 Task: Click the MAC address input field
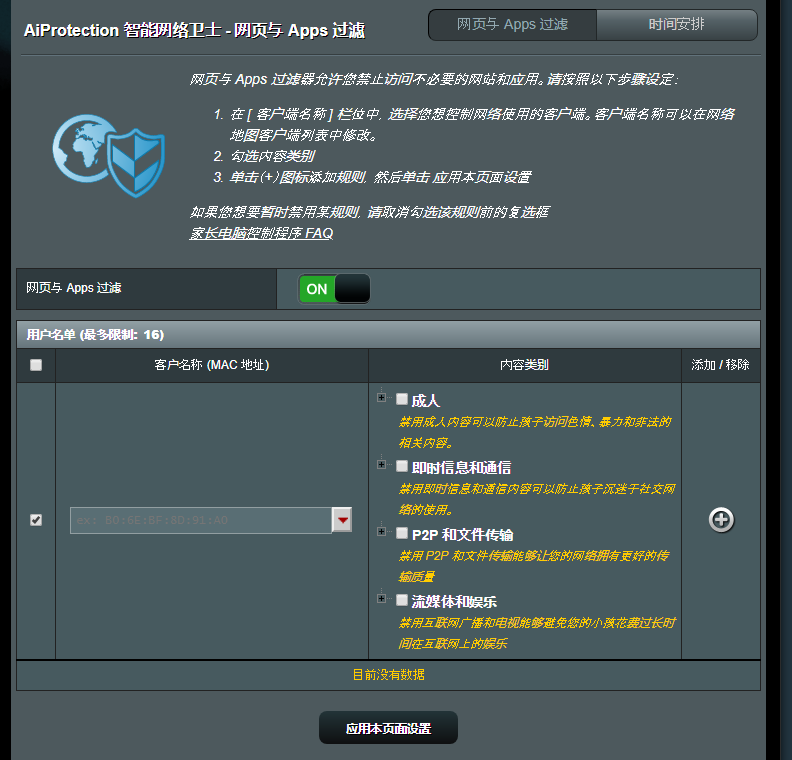coord(201,520)
